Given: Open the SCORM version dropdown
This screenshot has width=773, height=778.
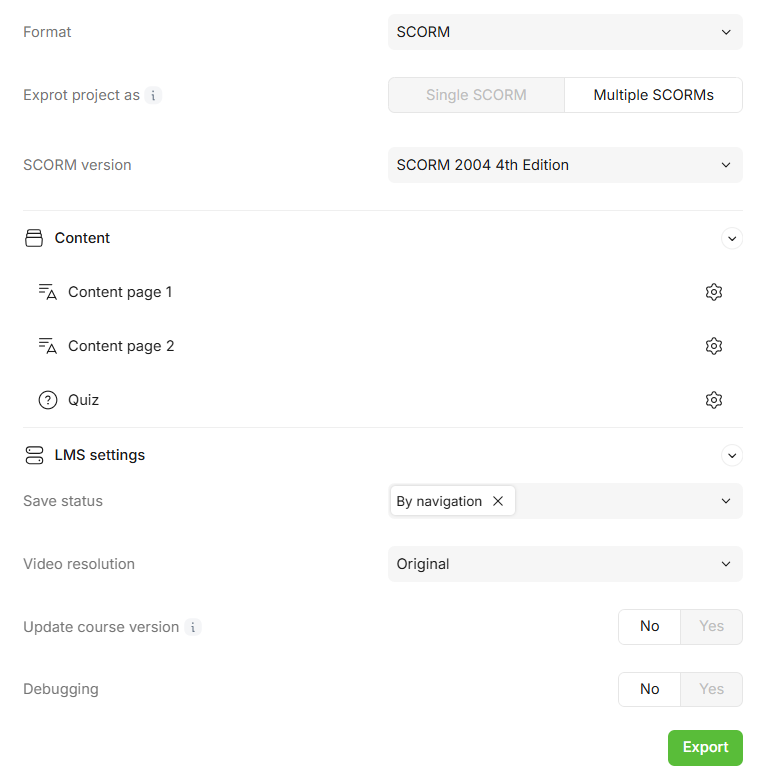Looking at the screenshot, I should [x=565, y=165].
